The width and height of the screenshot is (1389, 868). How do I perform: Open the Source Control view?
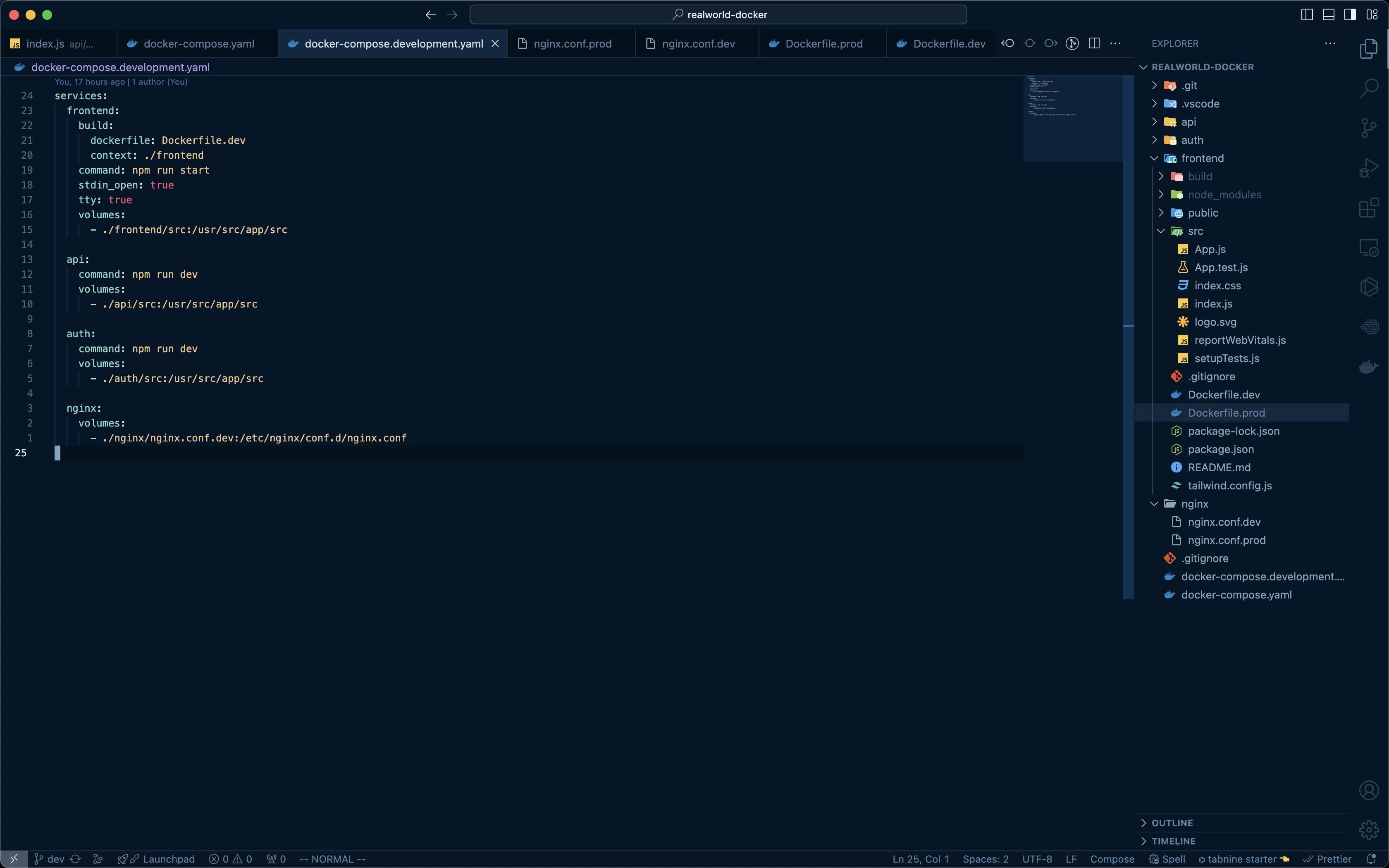tap(1369, 128)
